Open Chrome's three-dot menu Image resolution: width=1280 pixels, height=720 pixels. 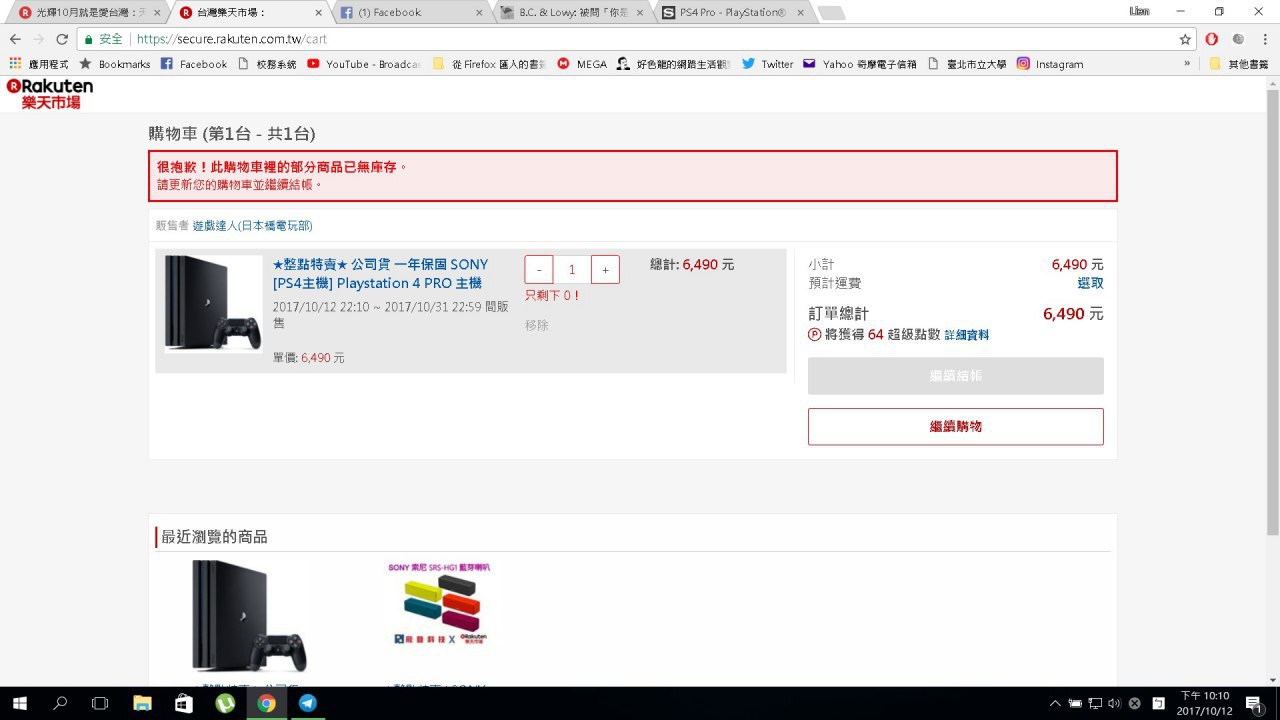click(1263, 39)
